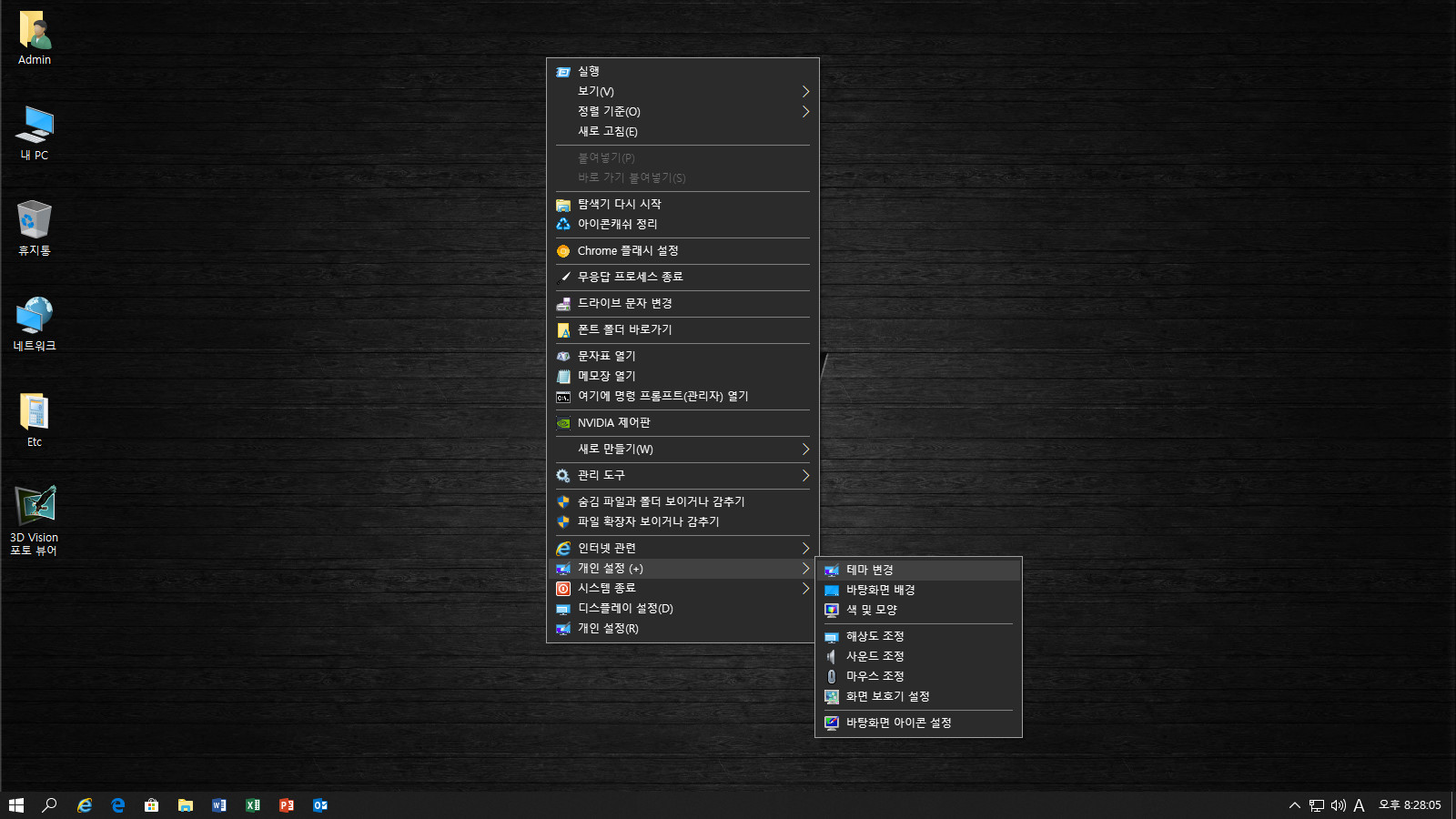Select 파일 확장자 보이거나 감추기

click(x=682, y=521)
